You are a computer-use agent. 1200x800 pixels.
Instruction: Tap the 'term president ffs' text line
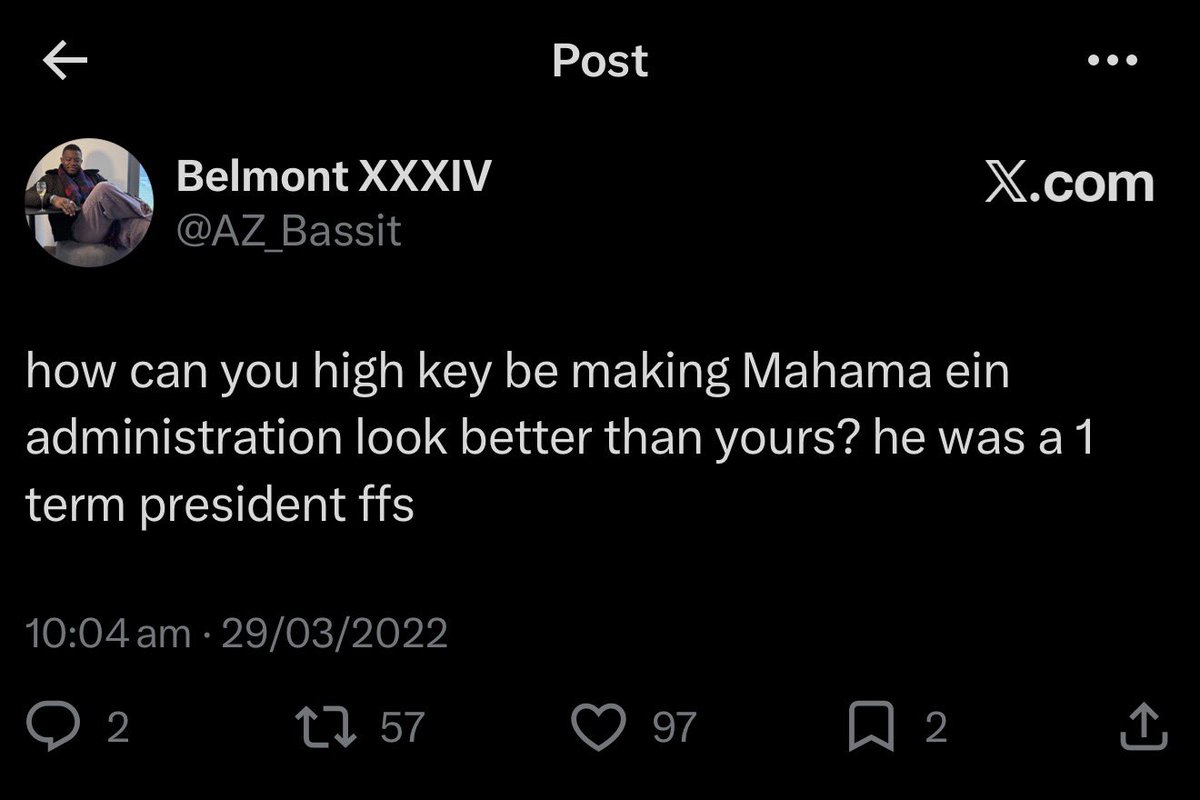click(x=220, y=506)
